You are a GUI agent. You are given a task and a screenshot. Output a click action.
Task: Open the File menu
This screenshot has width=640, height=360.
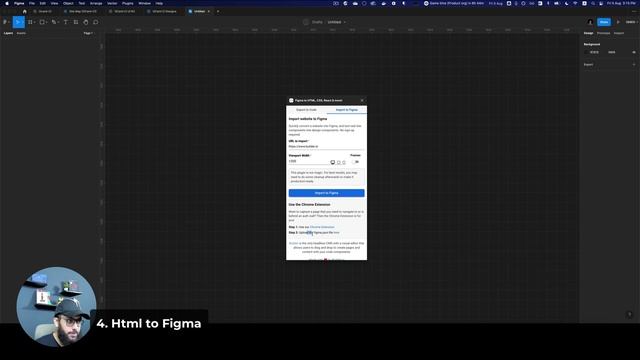coord(32,3)
